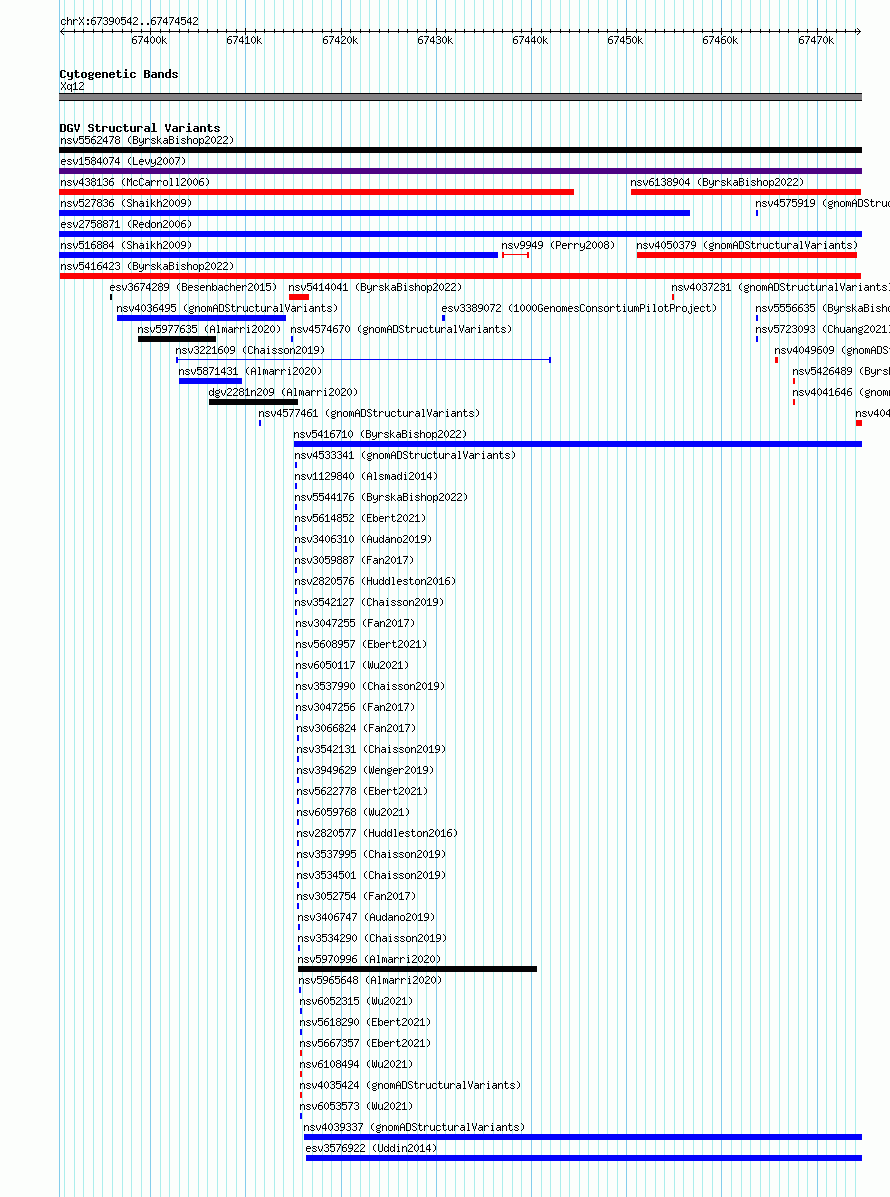Select the black nsv5970996 variant bar
Image resolution: width=890 pixels, height=1197 pixels.
coord(418,970)
